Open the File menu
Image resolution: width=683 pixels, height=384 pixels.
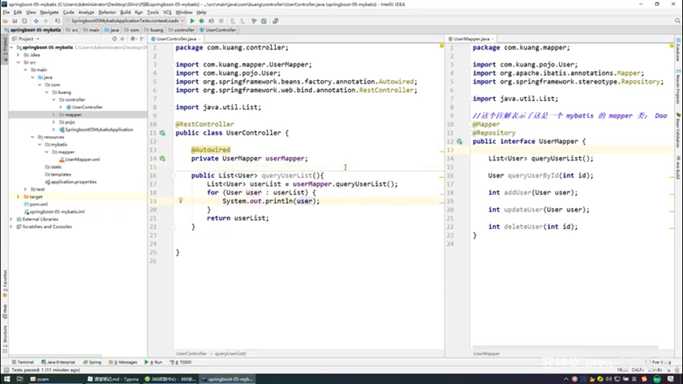click(6, 12)
